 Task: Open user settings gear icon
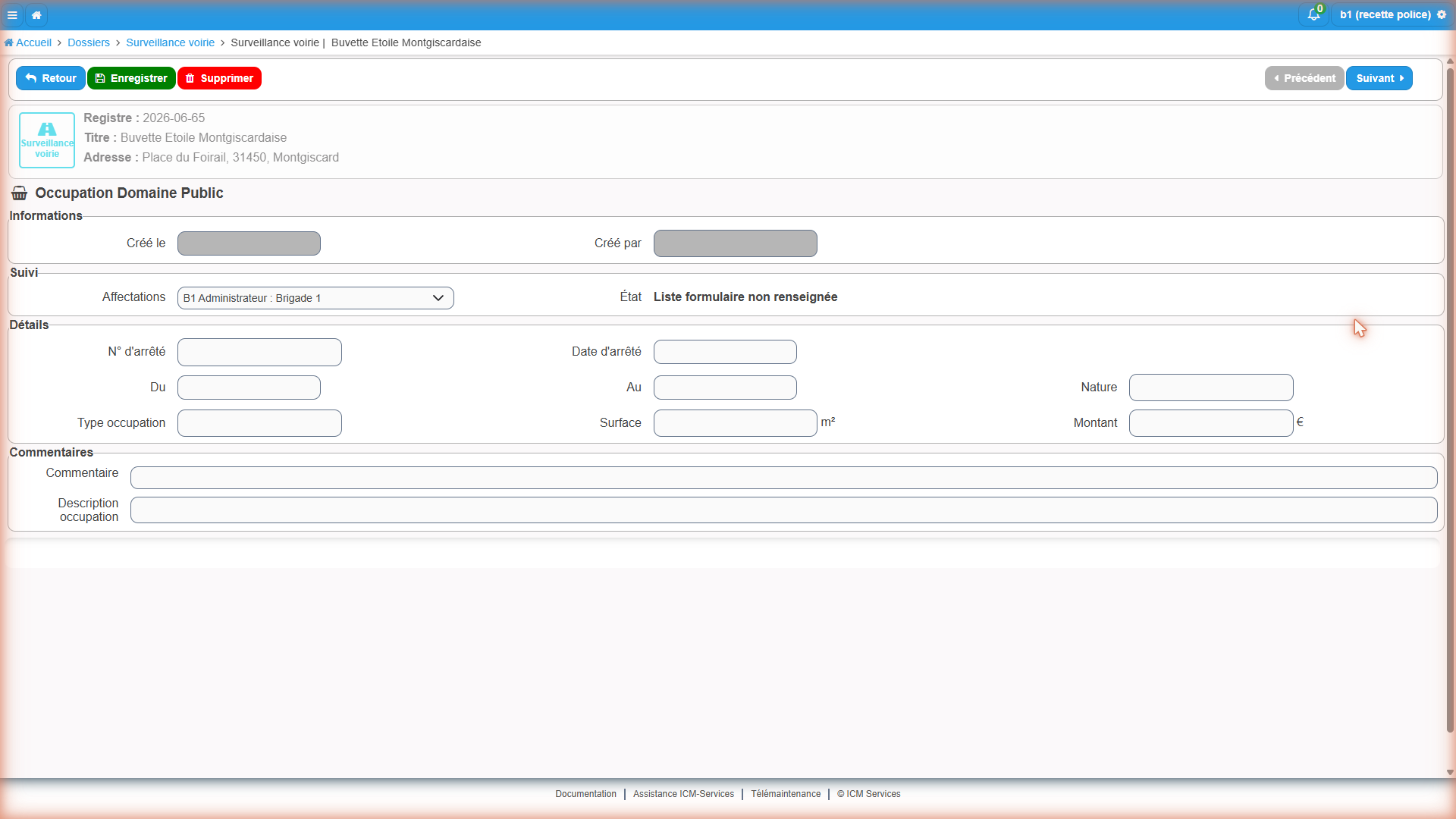click(1442, 14)
